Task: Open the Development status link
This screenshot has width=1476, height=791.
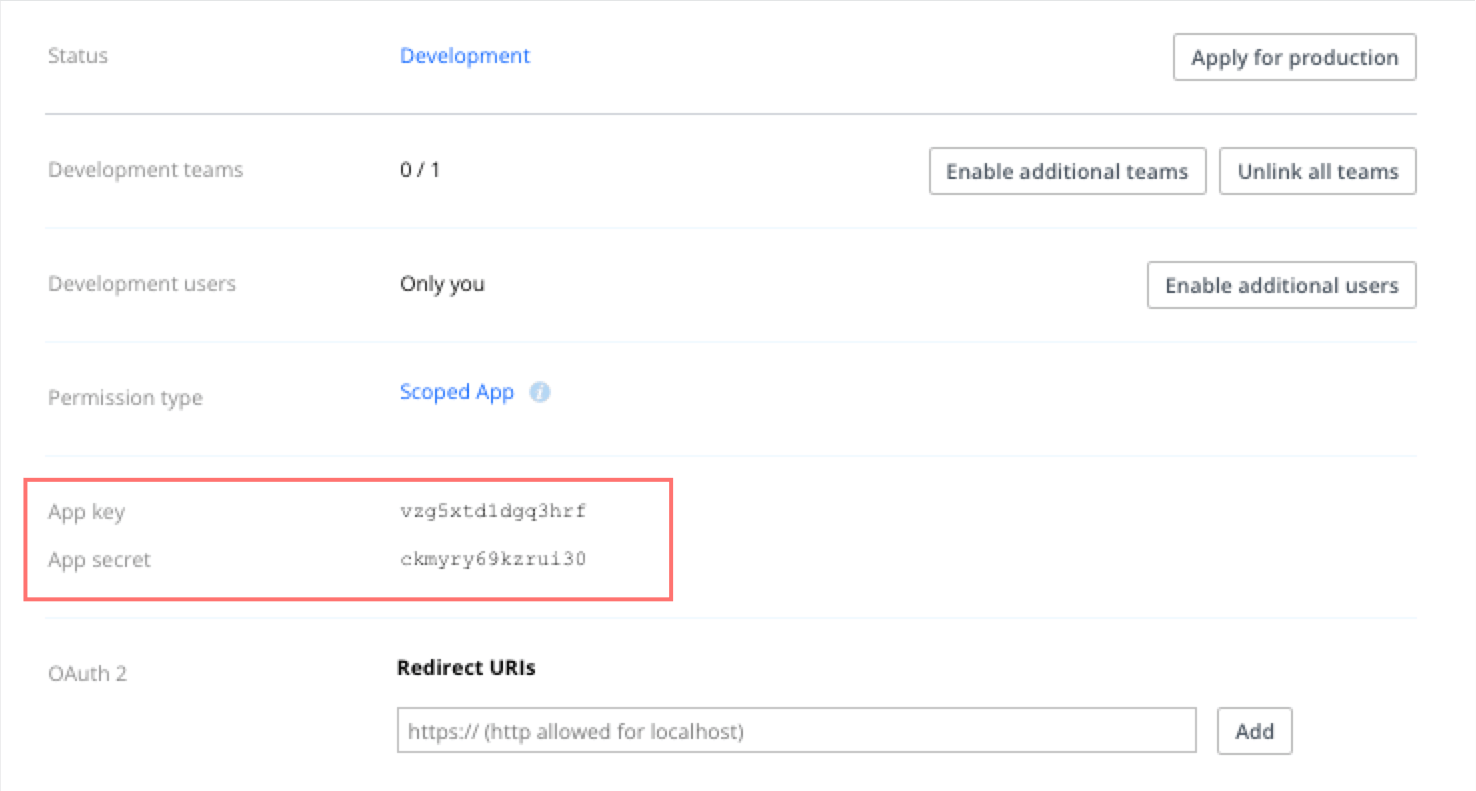Action: click(x=465, y=56)
